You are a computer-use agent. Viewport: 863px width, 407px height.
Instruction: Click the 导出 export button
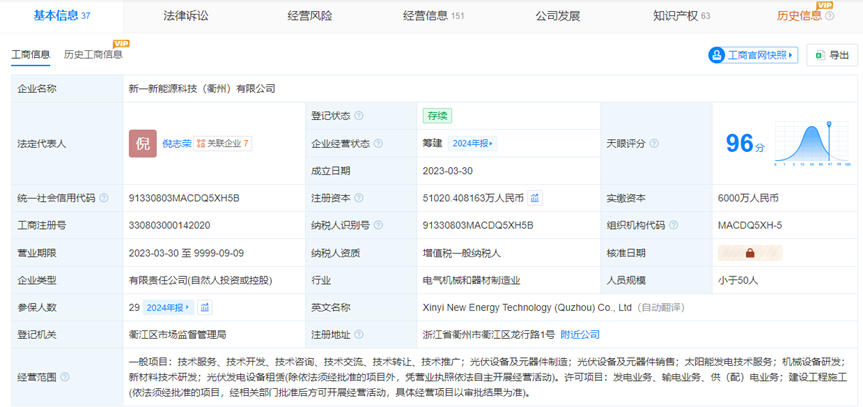831,56
